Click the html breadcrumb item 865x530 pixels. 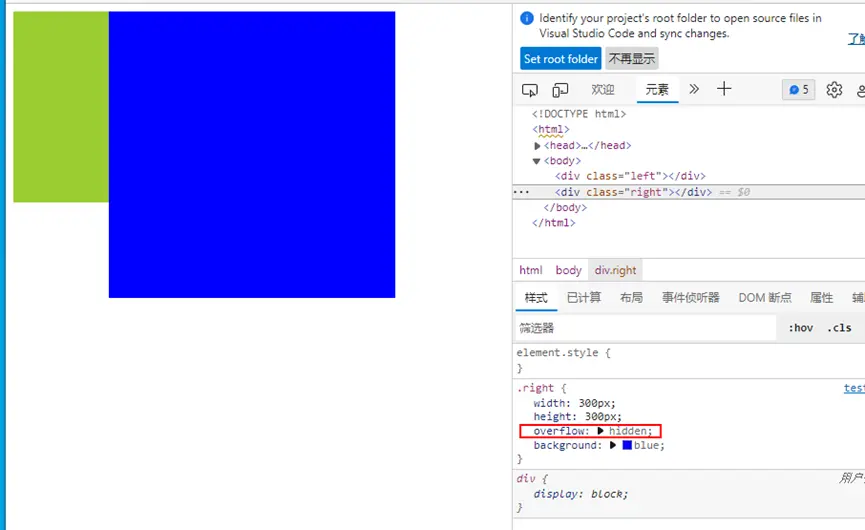click(x=531, y=270)
